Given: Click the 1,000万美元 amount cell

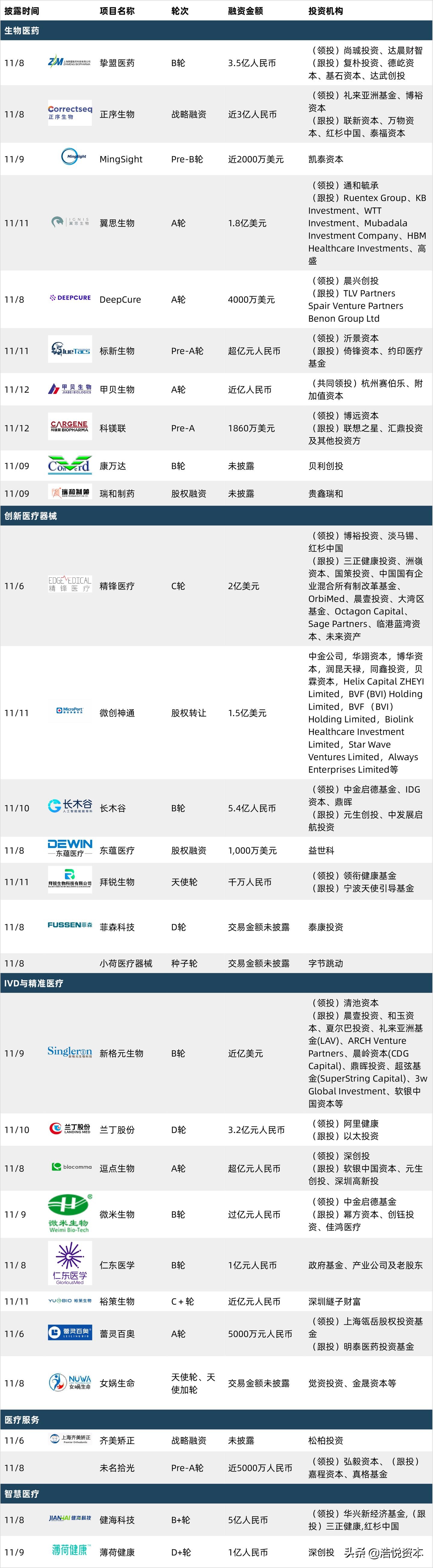Looking at the screenshot, I should point(252,850).
